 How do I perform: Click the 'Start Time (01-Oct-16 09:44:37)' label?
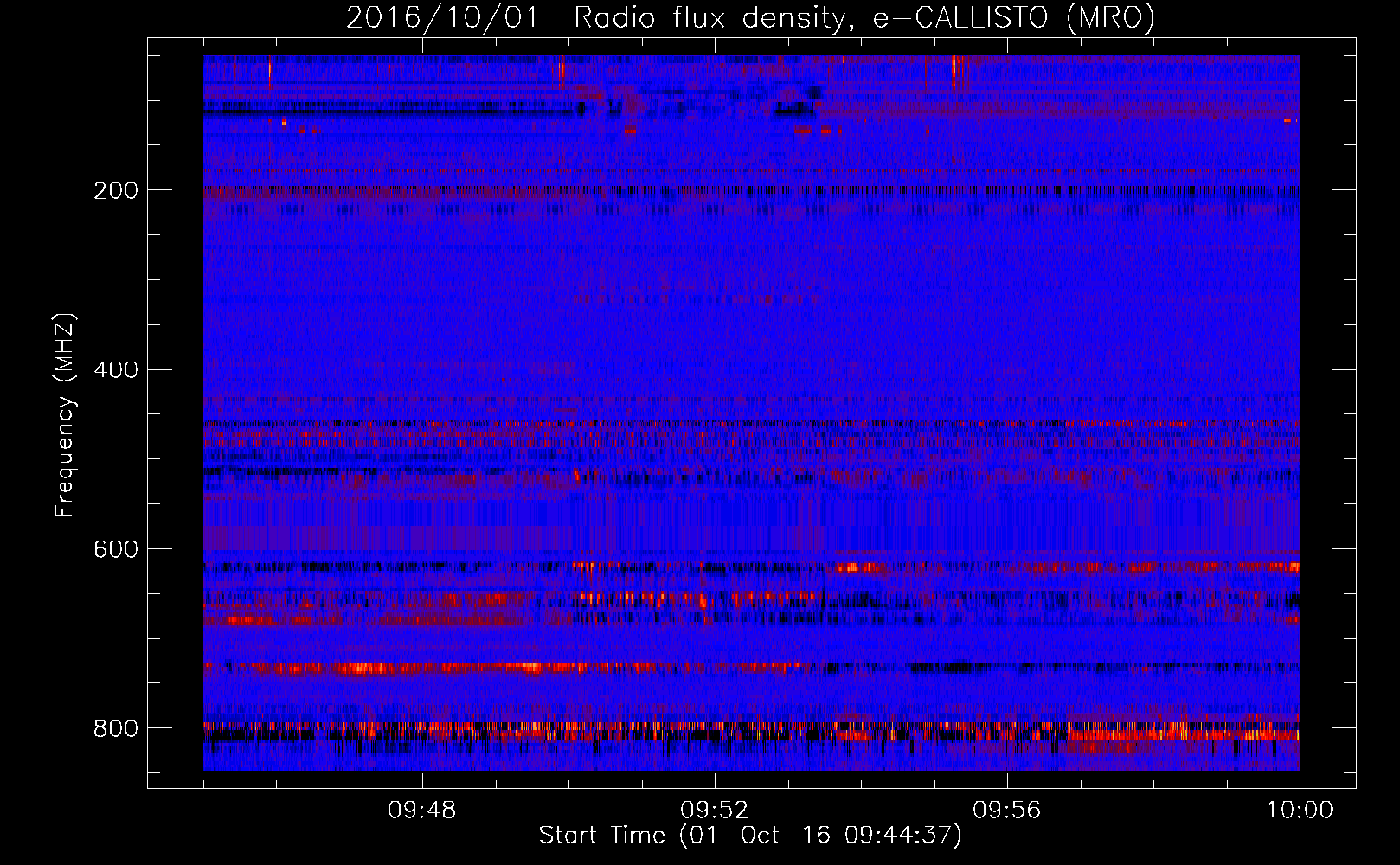[750, 836]
